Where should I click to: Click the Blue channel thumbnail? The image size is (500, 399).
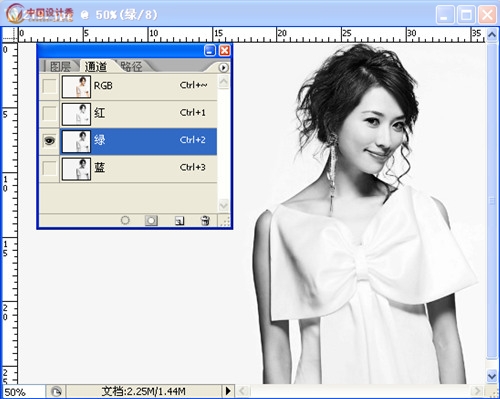pos(76,169)
